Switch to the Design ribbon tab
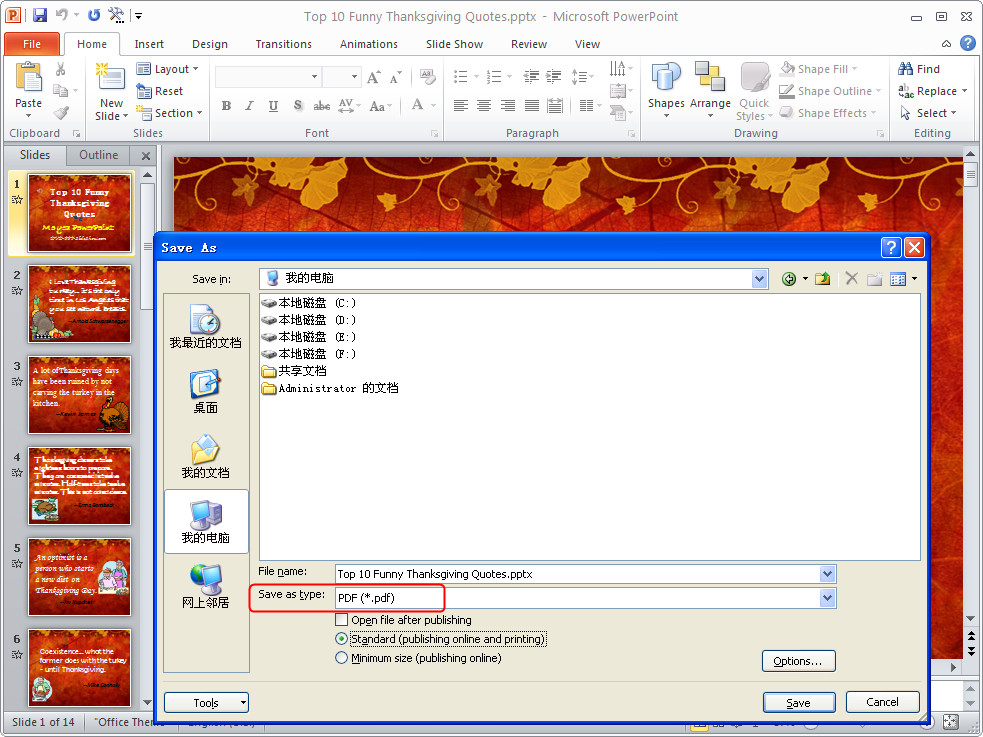The height and width of the screenshot is (737, 983). pyautogui.click(x=210, y=44)
